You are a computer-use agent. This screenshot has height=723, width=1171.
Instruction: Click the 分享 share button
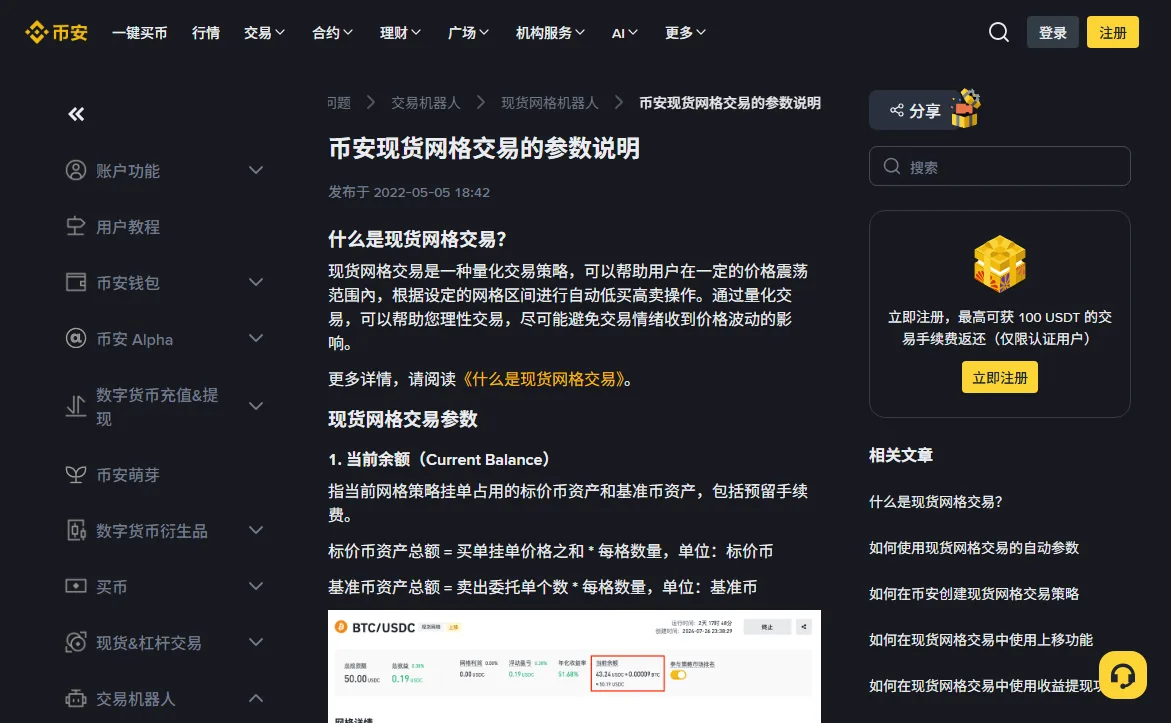click(916, 111)
